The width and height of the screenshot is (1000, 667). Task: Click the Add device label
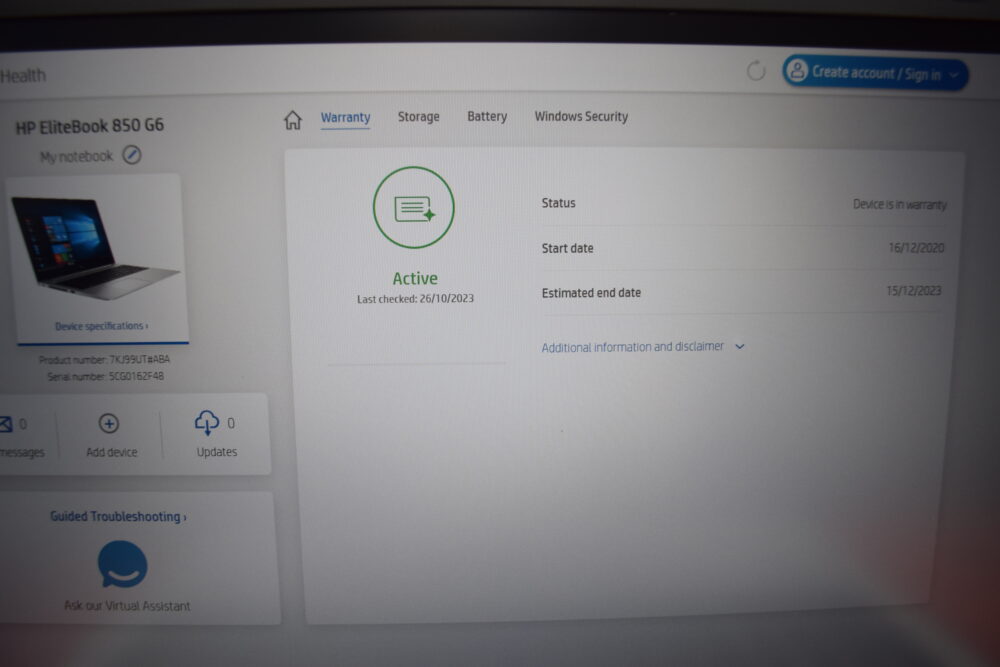tap(112, 452)
